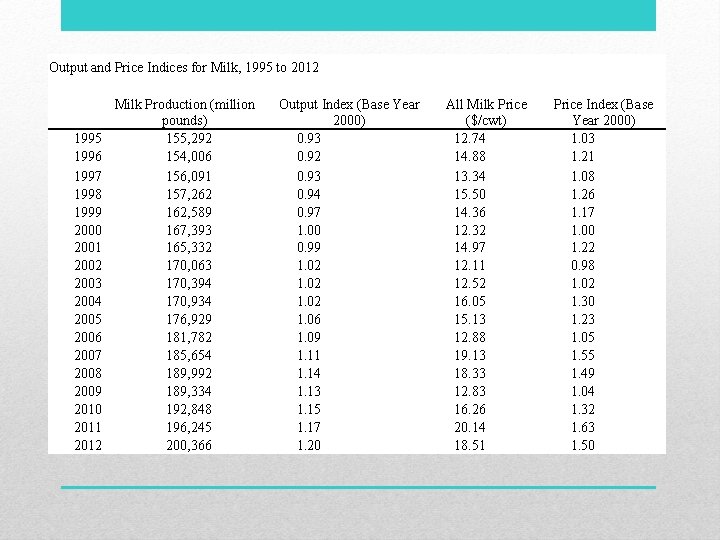Click the year 2000 row label
720x540 pixels.
pos(88,230)
